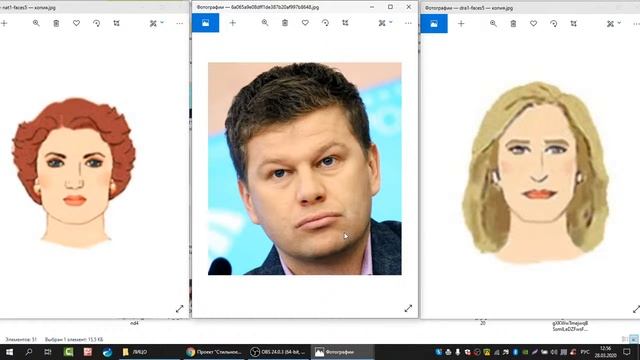Click the blonde woman drawing in the right window
This screenshot has width=640, height=360.
pos(536,172)
